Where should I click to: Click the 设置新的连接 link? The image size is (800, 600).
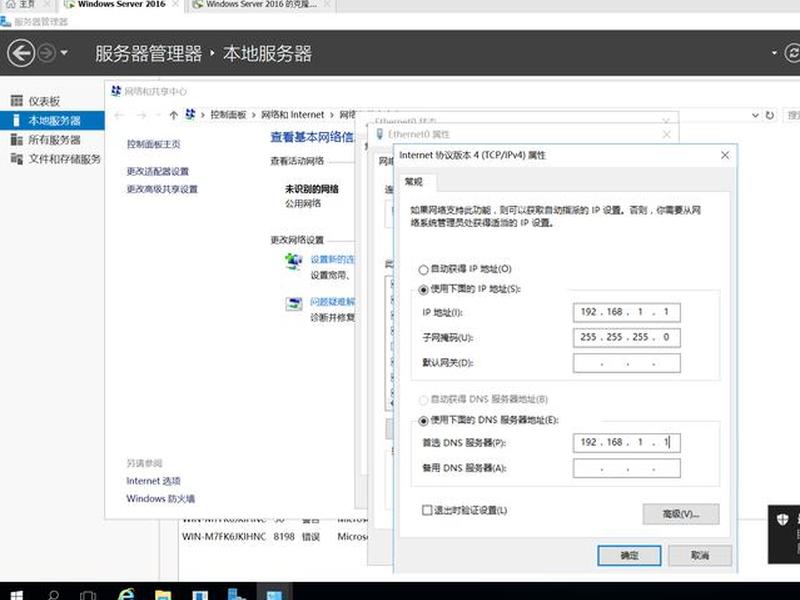click(x=333, y=260)
